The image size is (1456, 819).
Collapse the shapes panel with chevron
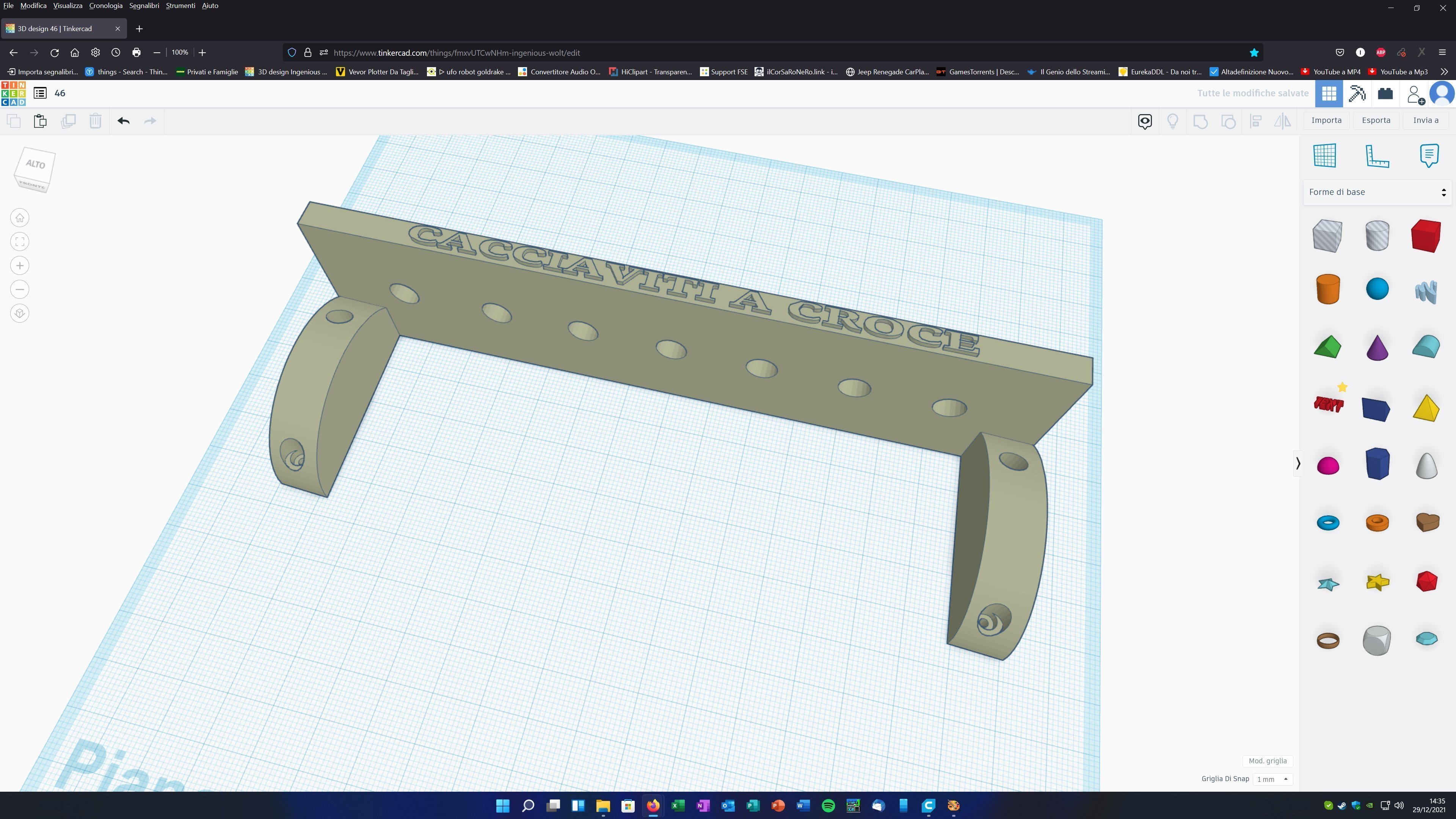tap(1298, 463)
